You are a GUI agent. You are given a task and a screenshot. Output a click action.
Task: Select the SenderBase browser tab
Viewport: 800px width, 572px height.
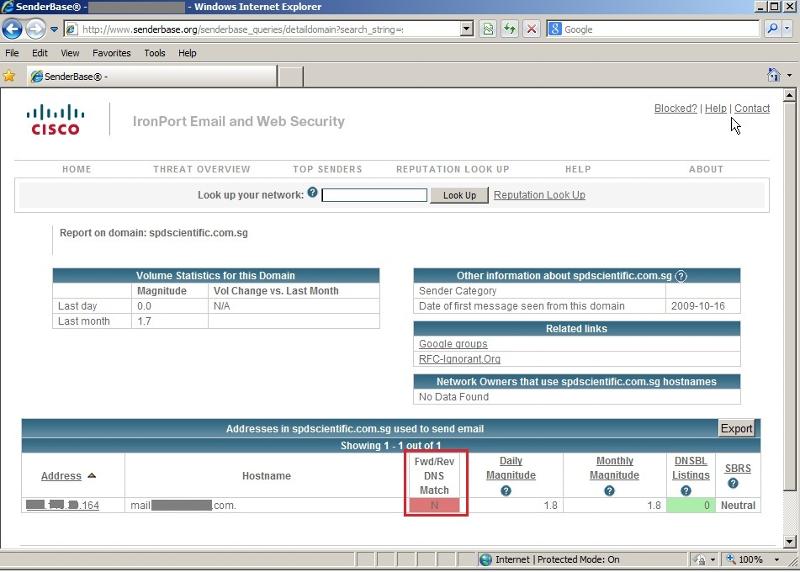(150, 76)
